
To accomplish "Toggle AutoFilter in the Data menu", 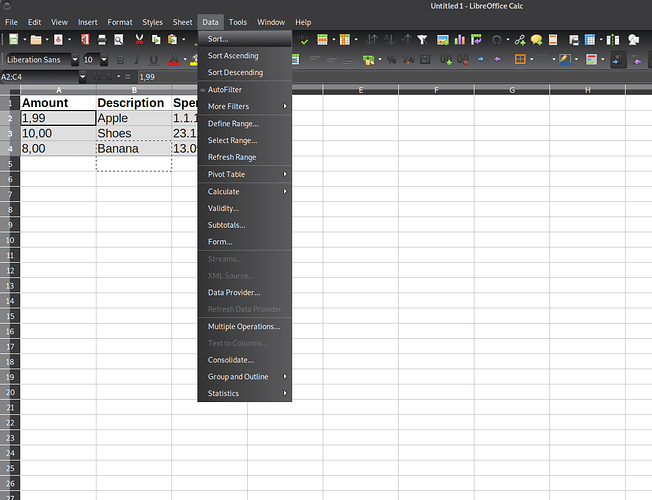I will coord(244,89).
